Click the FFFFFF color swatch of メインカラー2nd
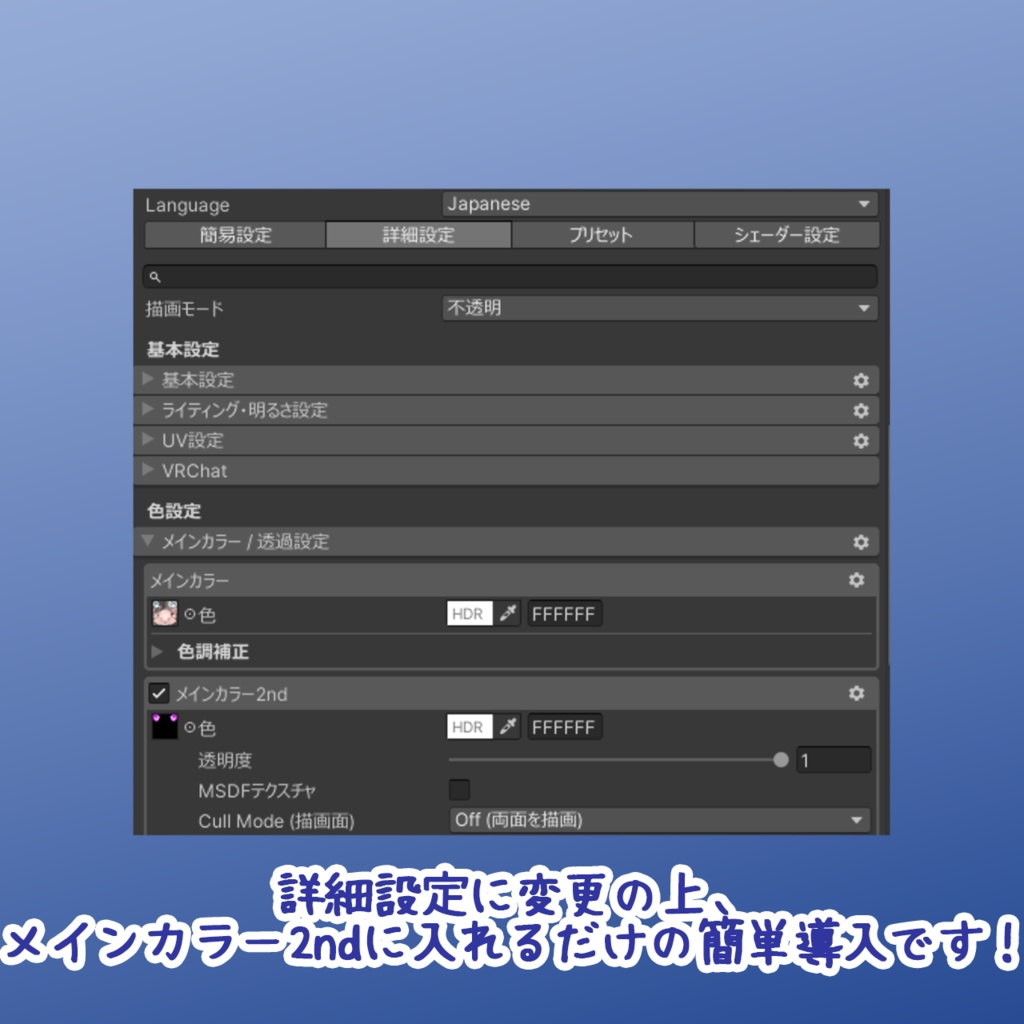Viewport: 1024px width, 1024px height. 565,727
